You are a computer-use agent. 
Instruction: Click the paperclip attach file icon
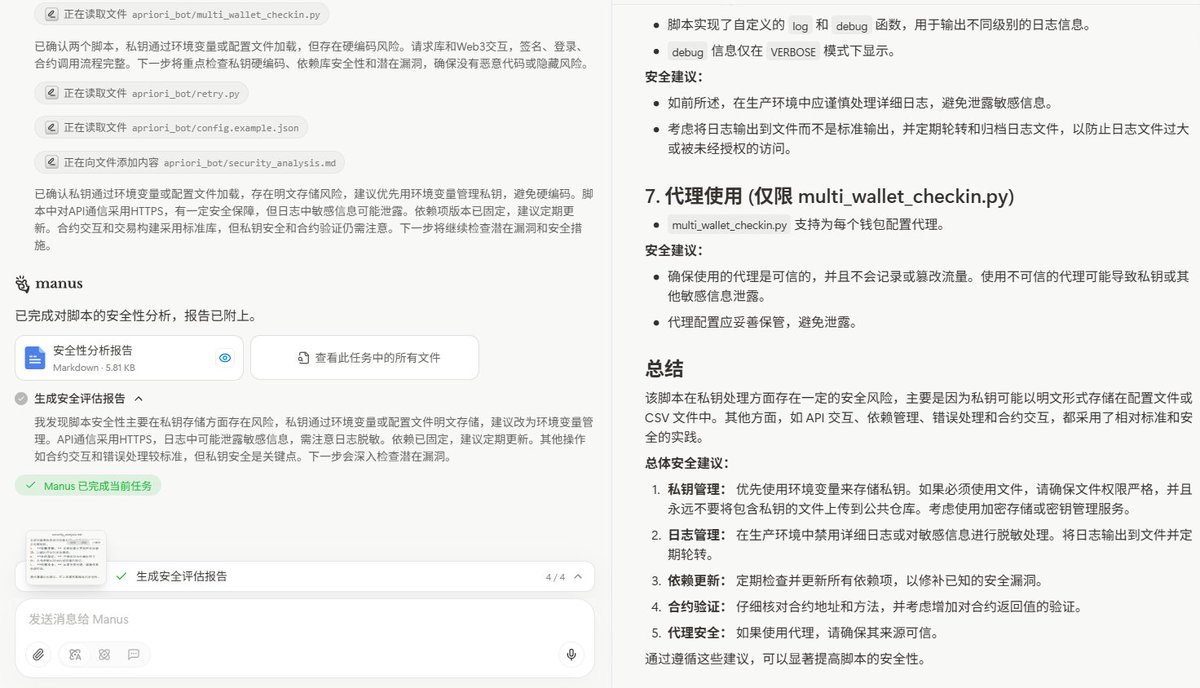pos(38,654)
